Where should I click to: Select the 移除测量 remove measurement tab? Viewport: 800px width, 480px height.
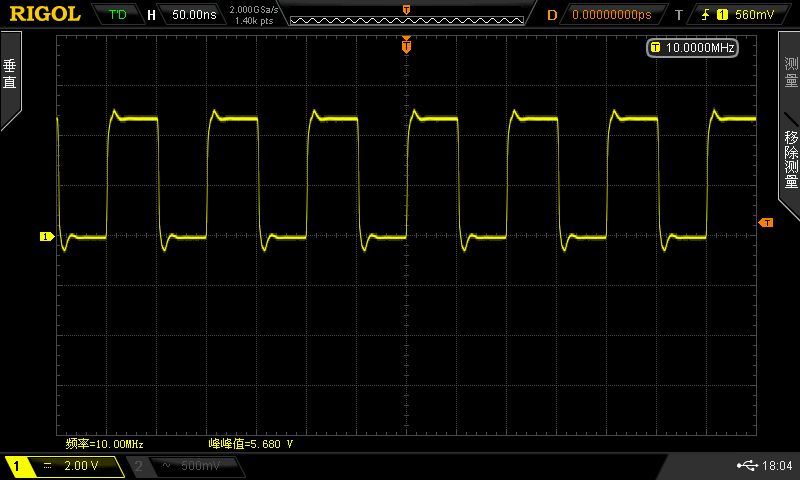pyautogui.click(x=791, y=159)
